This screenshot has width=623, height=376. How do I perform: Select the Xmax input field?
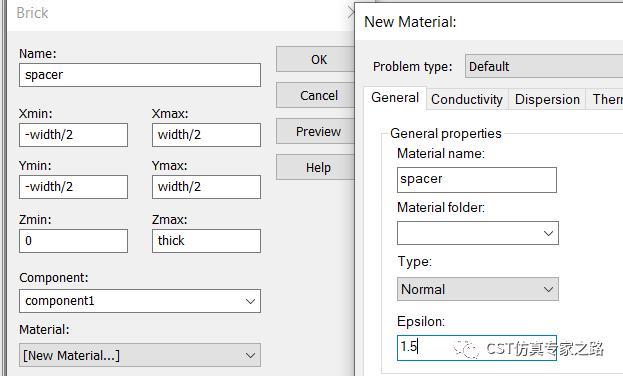206,135
